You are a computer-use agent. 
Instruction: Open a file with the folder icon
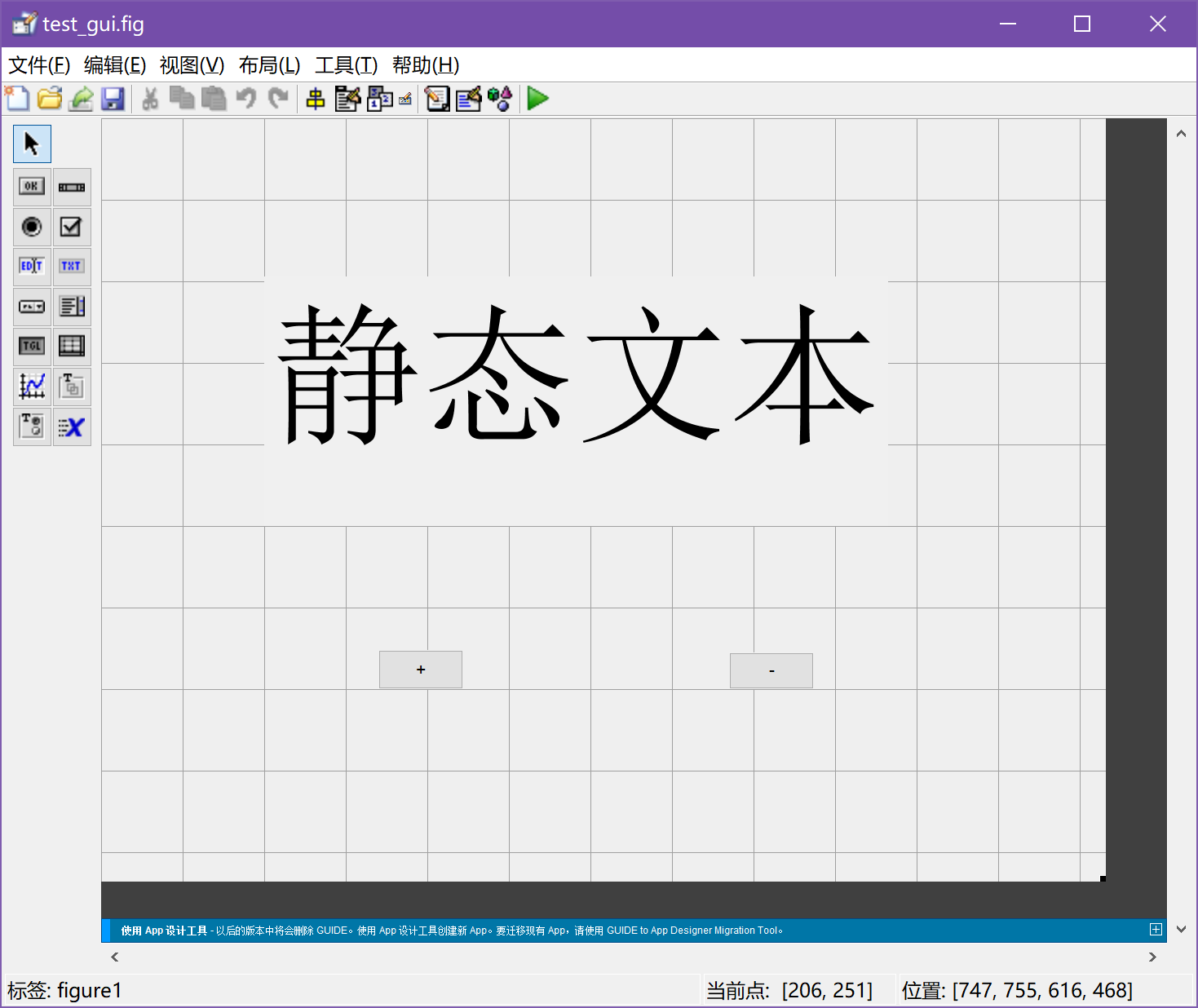point(50,99)
